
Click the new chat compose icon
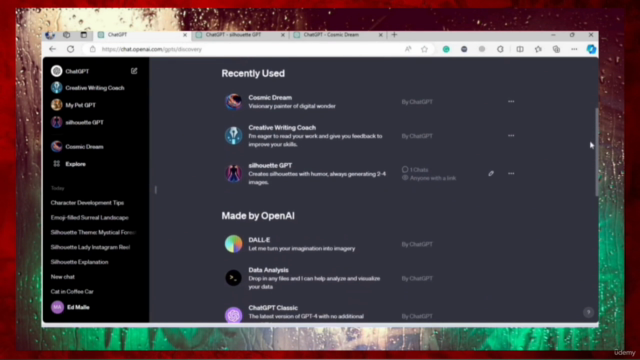[x=134, y=71]
